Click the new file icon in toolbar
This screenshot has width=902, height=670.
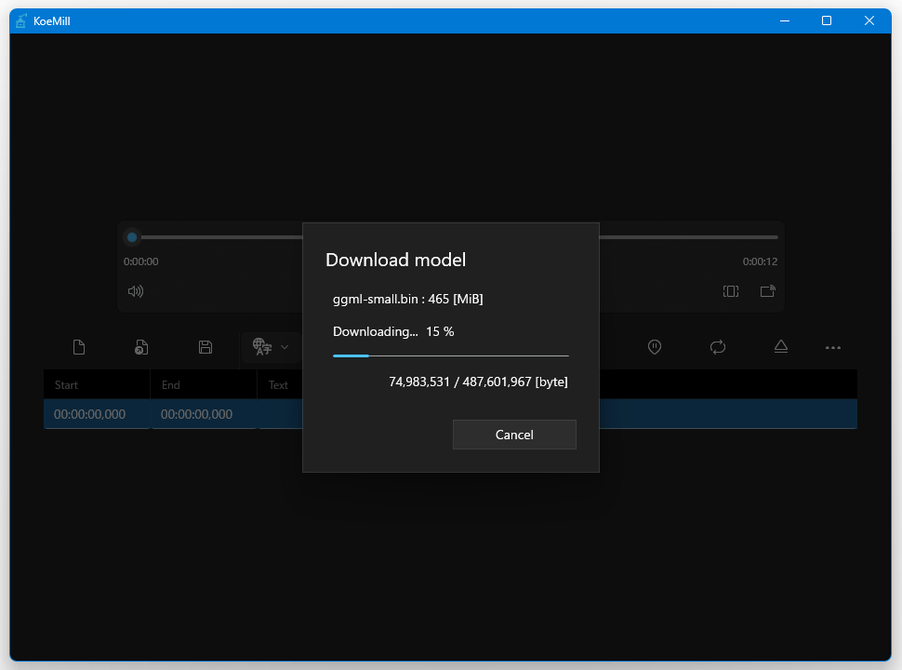[79, 347]
